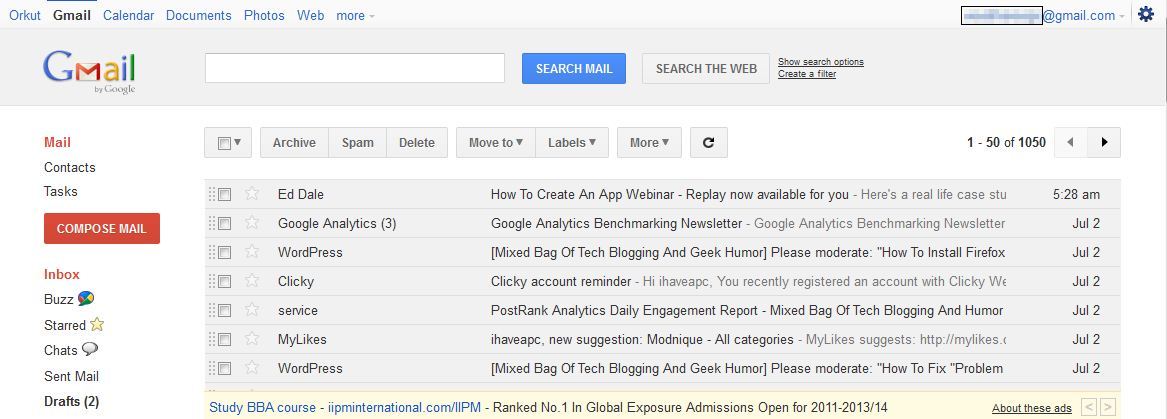Open the Inbox folder
Viewport: 1167px width, 419px height.
(62, 274)
